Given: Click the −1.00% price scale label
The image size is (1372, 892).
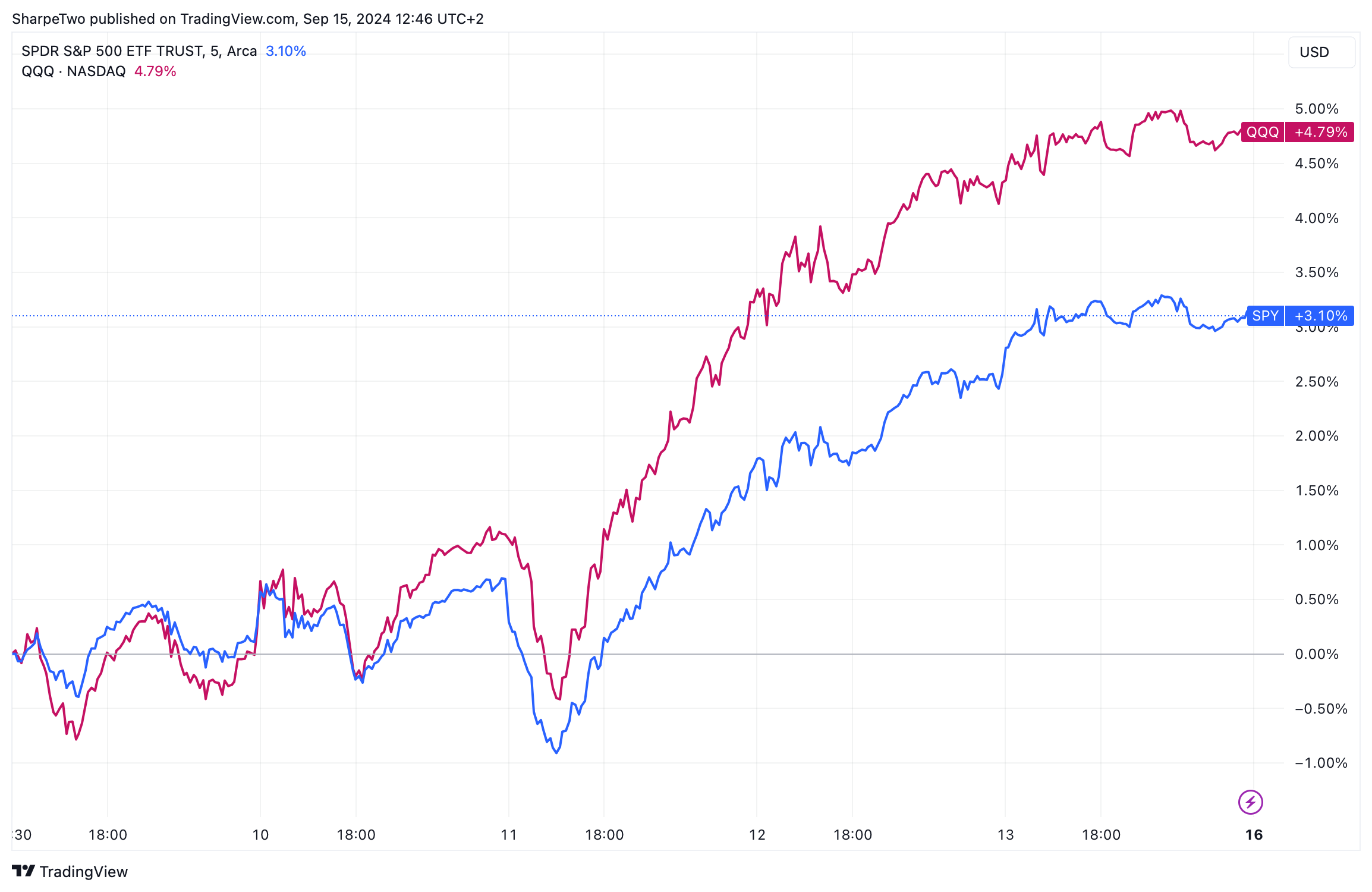Looking at the screenshot, I should 1320,763.
